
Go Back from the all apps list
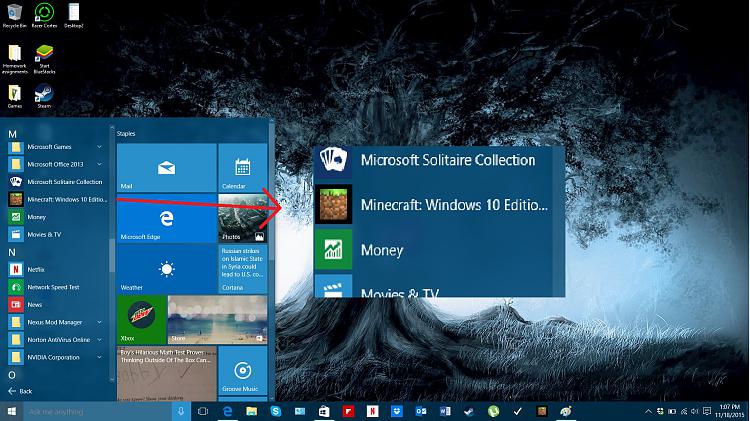20,391
